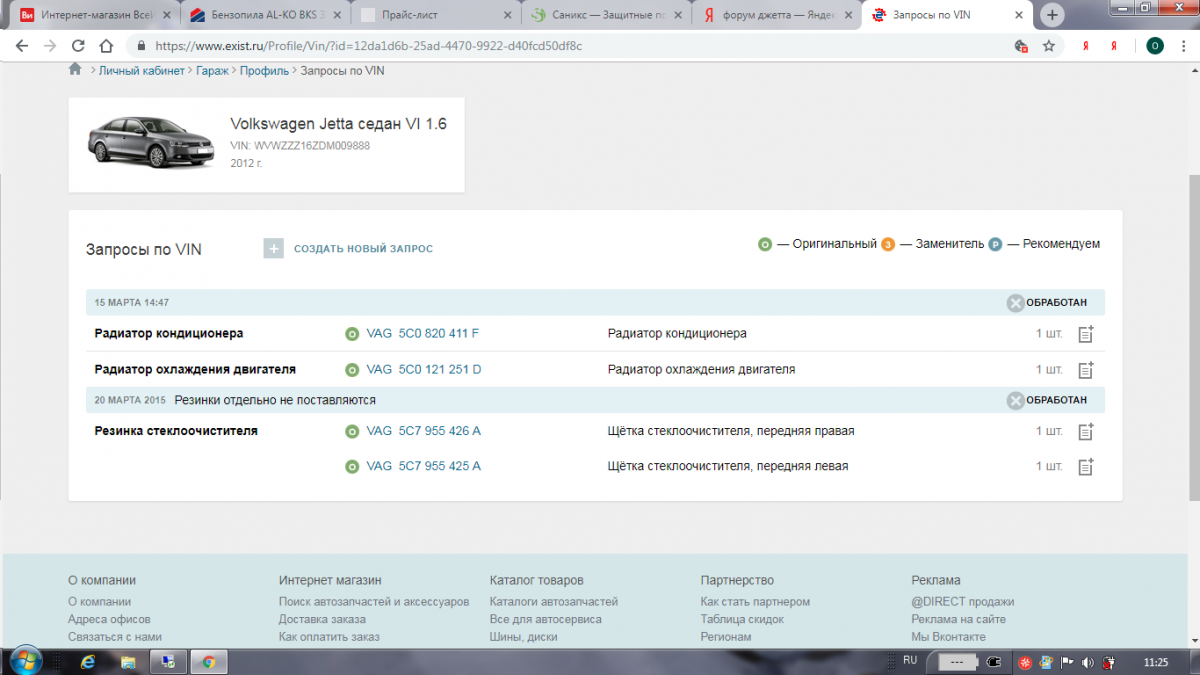Screen dimensions: 1200x675
Task: Reload the exist.ru page
Action: [78, 46]
